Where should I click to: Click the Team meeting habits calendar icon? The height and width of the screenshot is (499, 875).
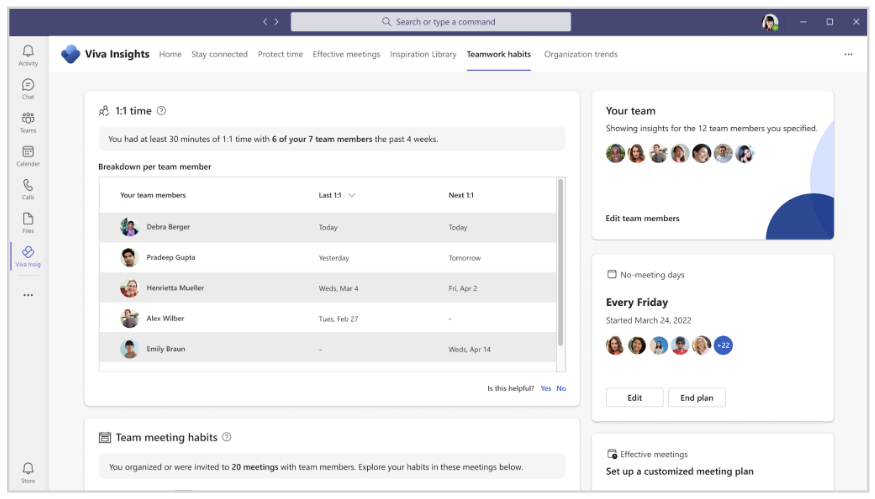point(104,438)
